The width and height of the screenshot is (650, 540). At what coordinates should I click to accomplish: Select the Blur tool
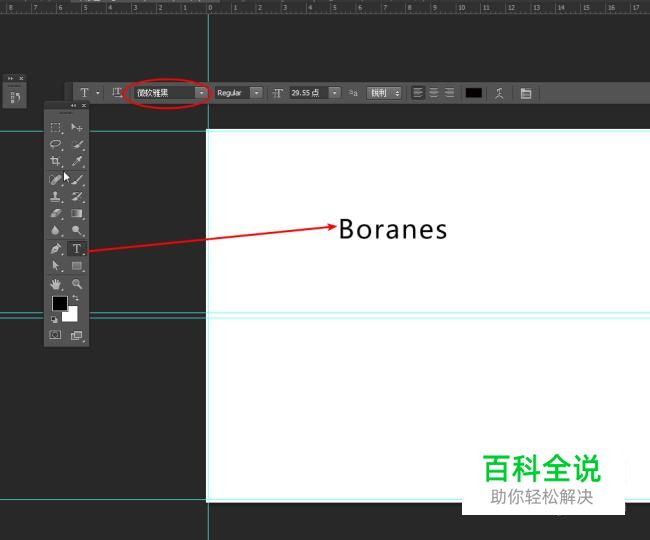pyautogui.click(x=55, y=230)
